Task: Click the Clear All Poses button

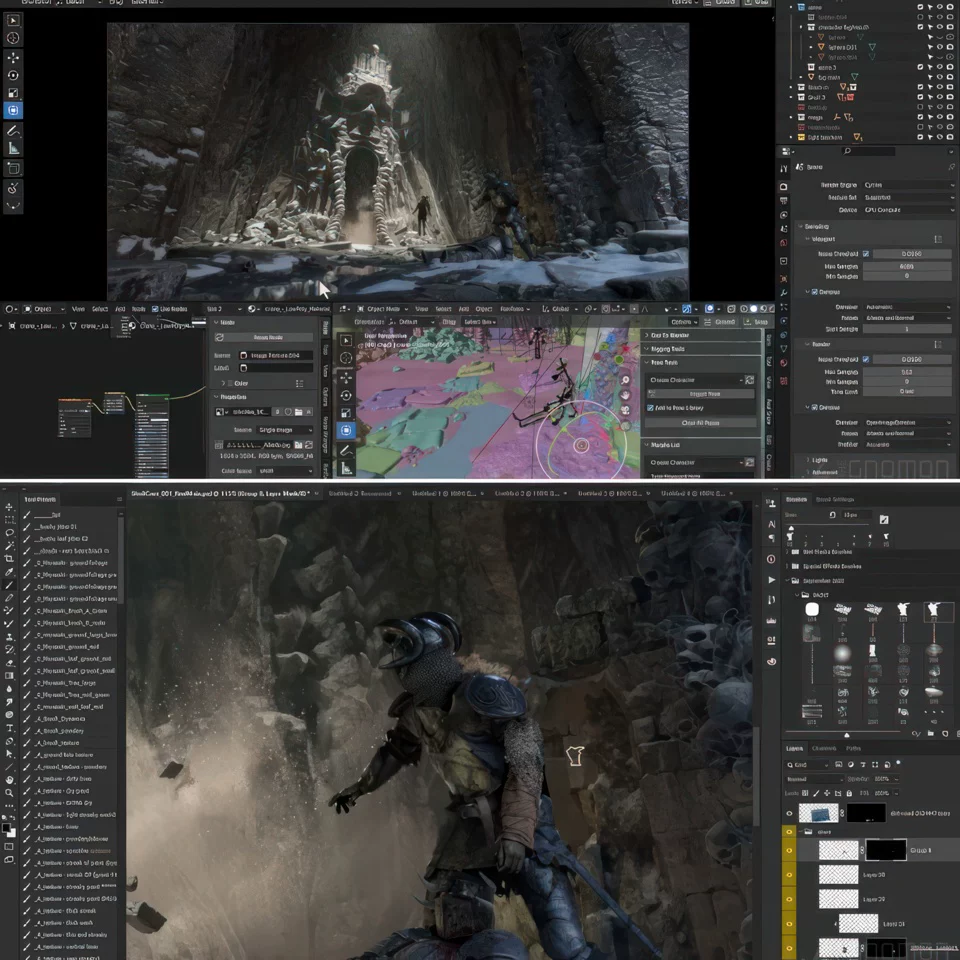Action: (700, 423)
